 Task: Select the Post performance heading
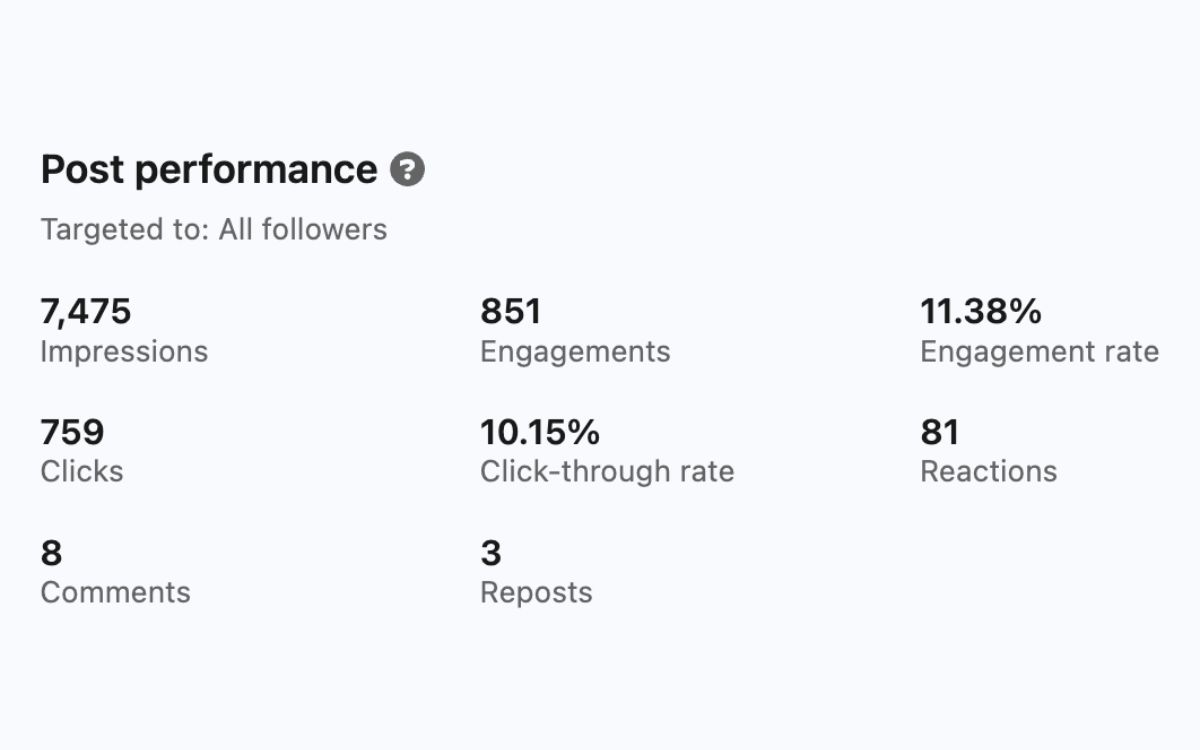click(205, 169)
